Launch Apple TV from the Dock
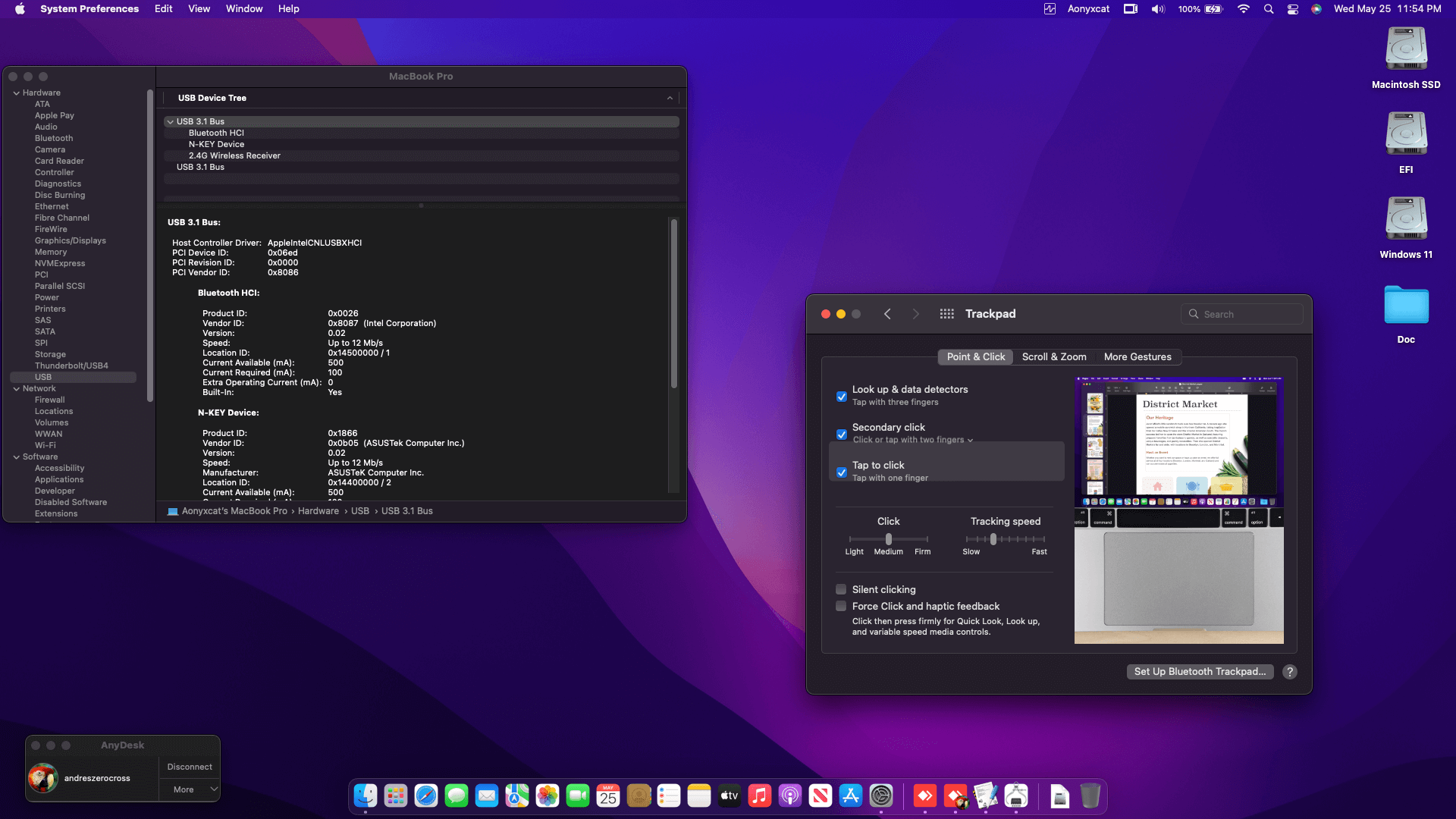Image resolution: width=1456 pixels, height=819 pixels. [x=730, y=795]
